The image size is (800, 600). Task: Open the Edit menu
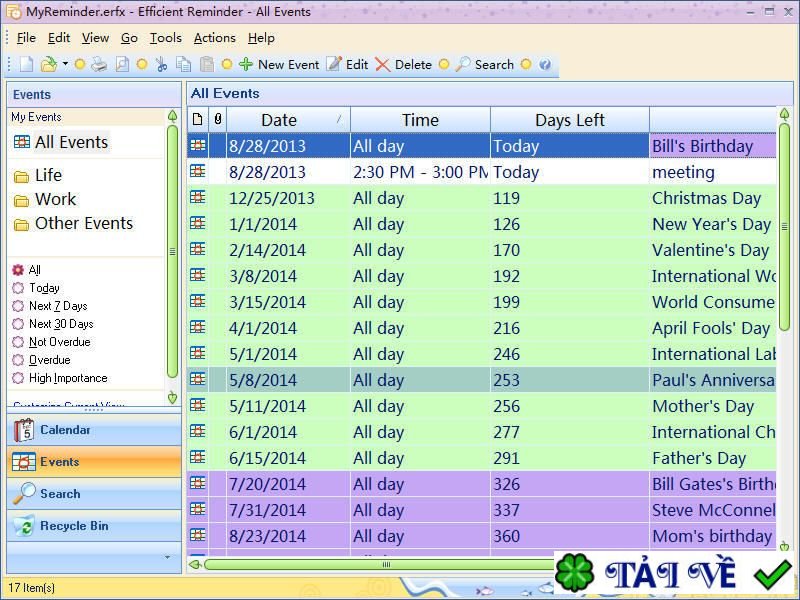point(59,38)
